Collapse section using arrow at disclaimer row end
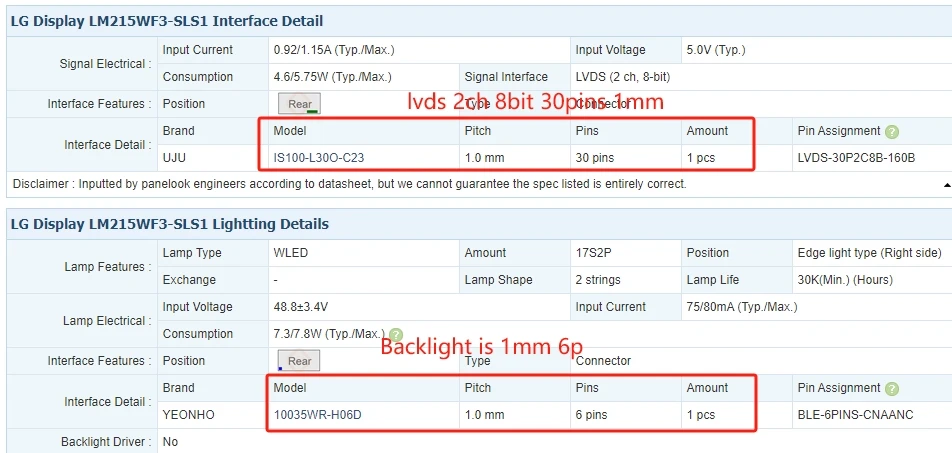This screenshot has height=453, width=952. [x=947, y=185]
